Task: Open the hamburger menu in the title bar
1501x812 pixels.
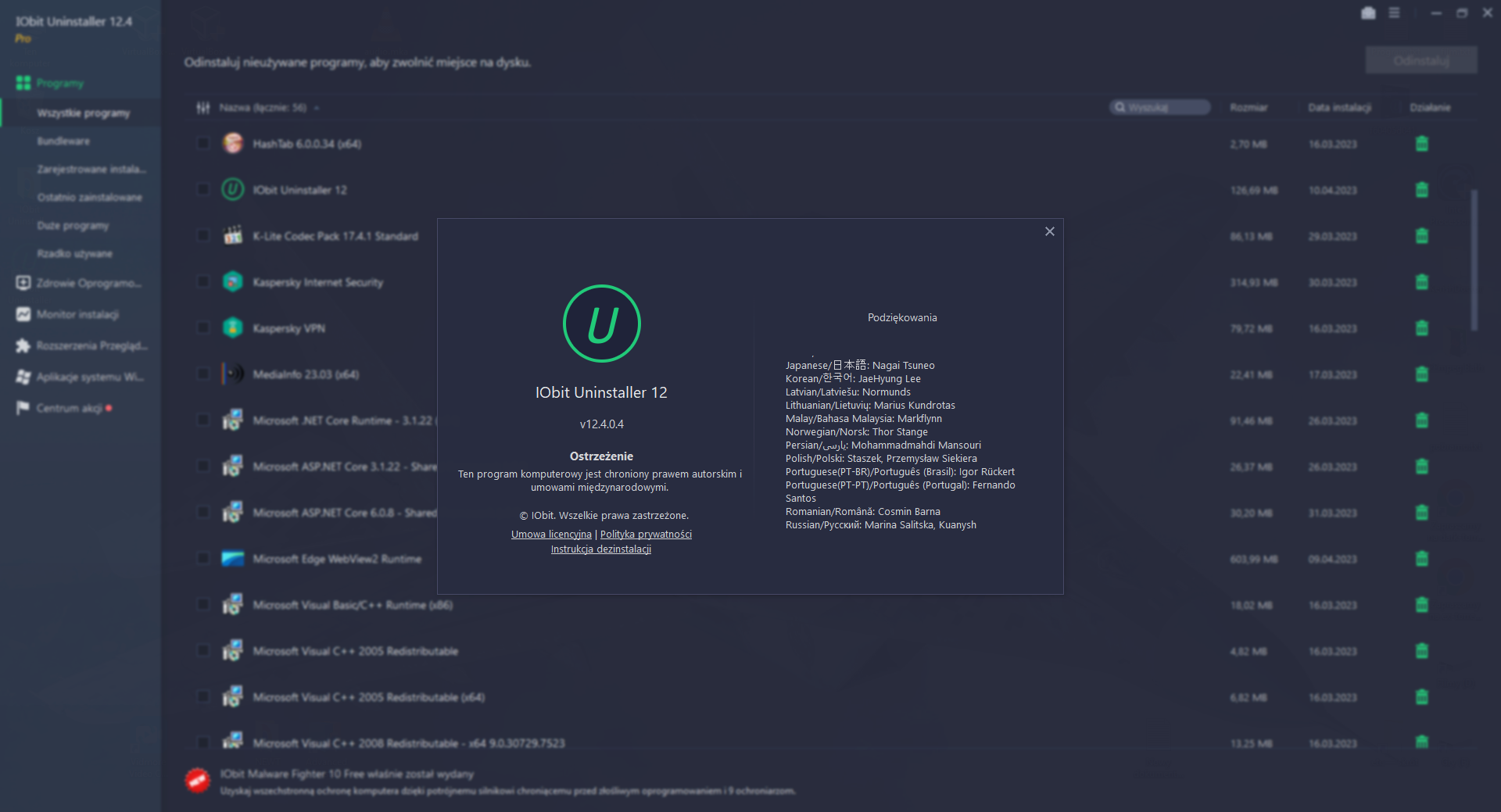Action: pos(1394,13)
